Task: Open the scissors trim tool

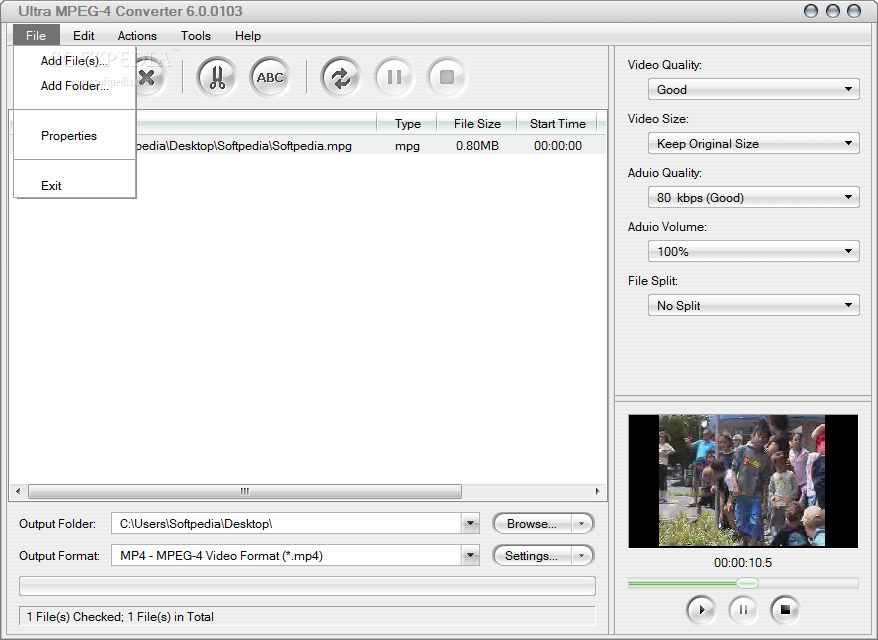Action: tap(217, 77)
